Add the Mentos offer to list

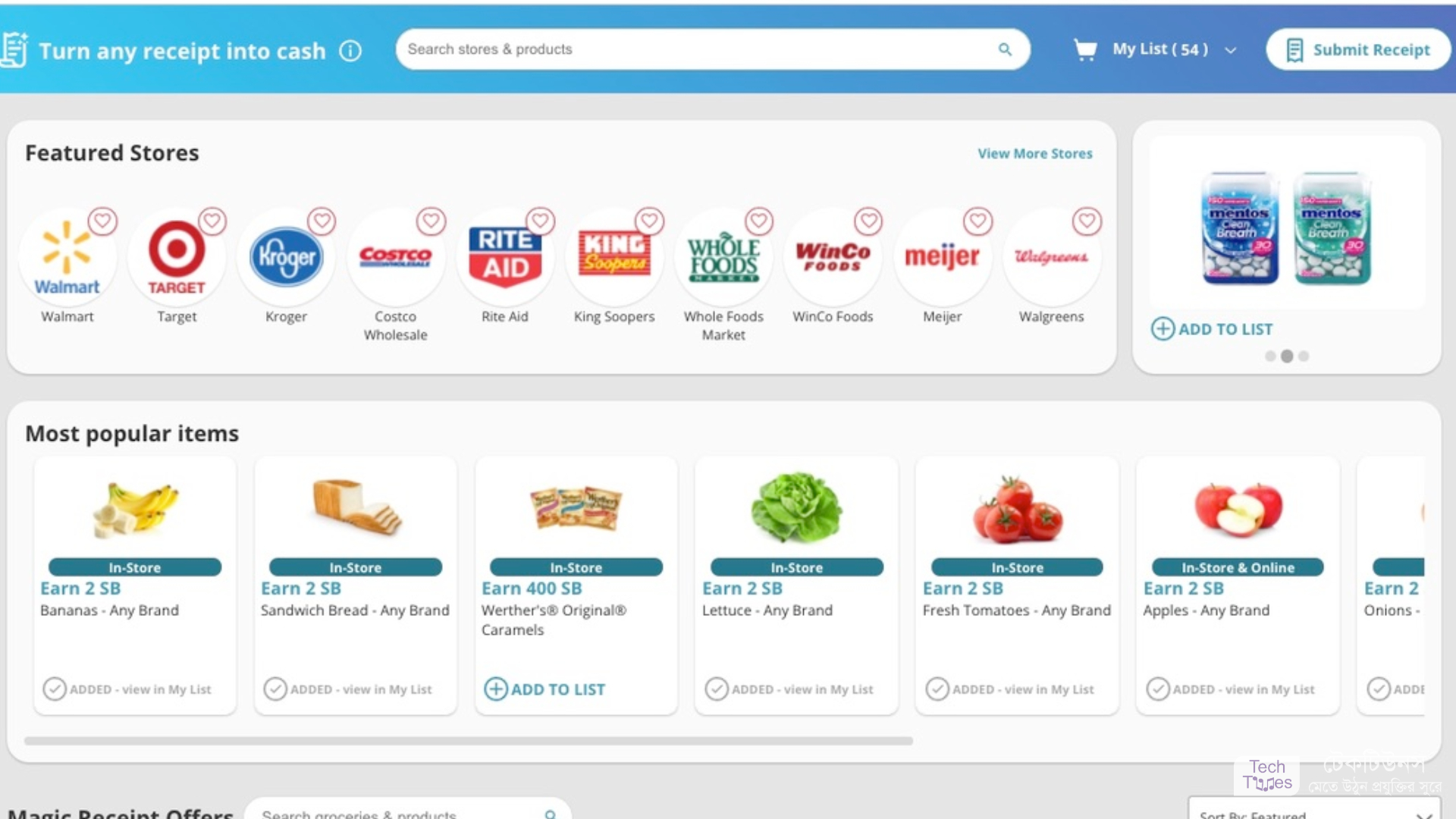pos(1212,329)
